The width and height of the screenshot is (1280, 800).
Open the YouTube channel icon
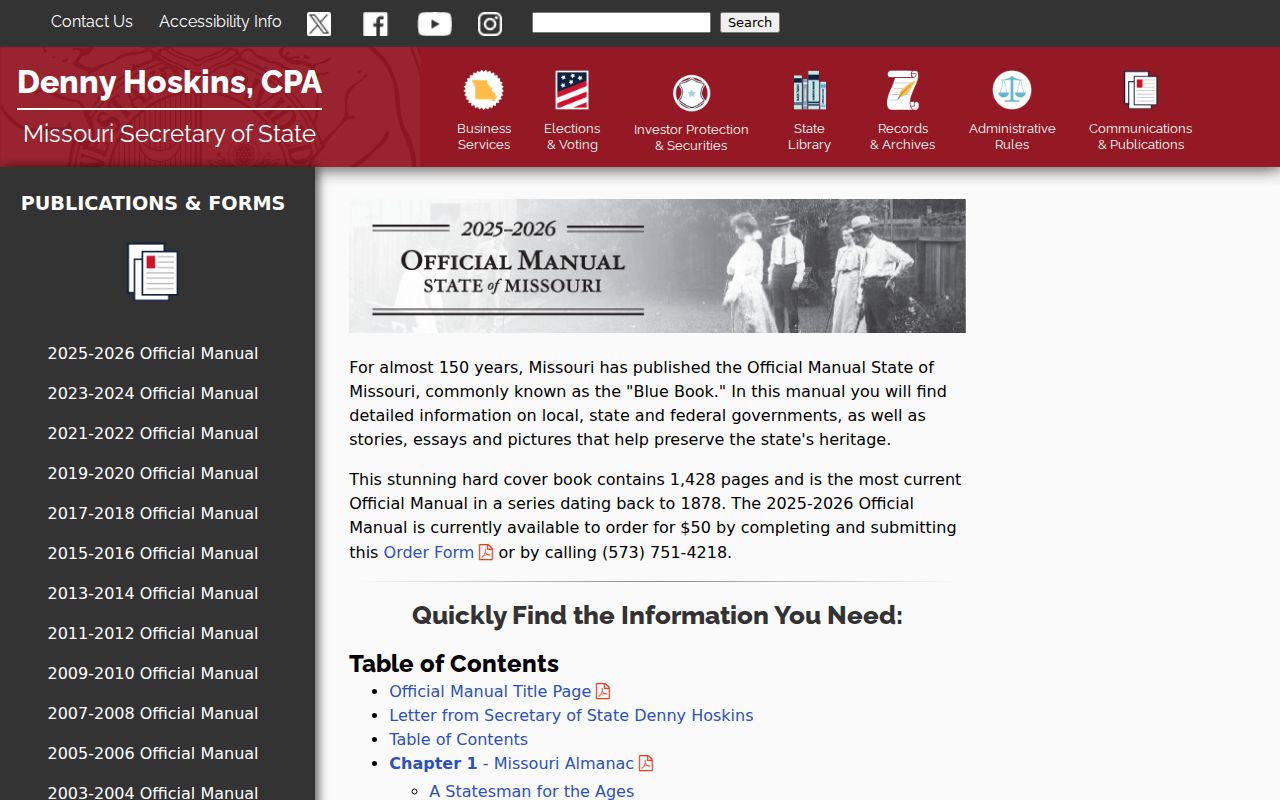click(x=434, y=23)
